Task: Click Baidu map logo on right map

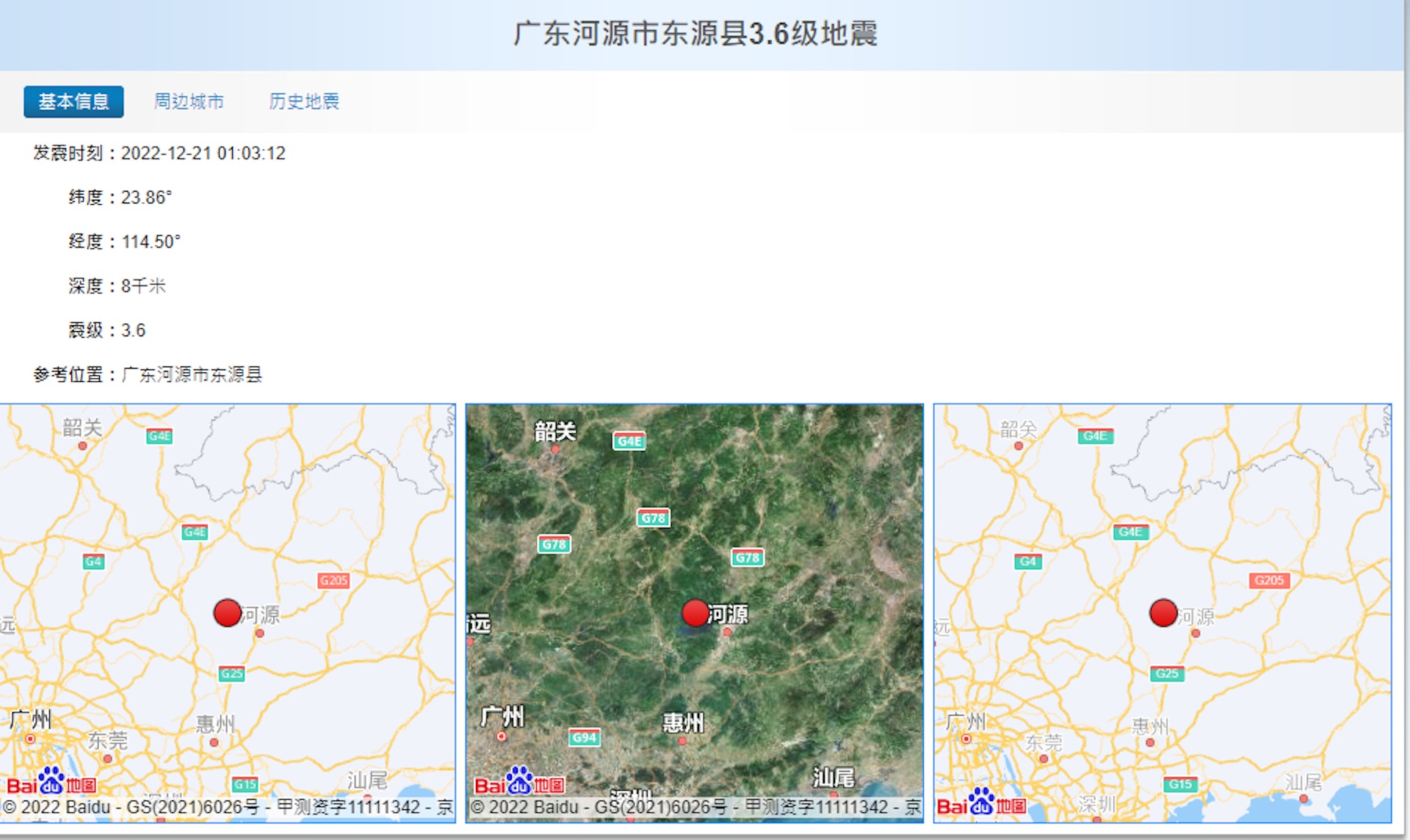Action: point(981,803)
